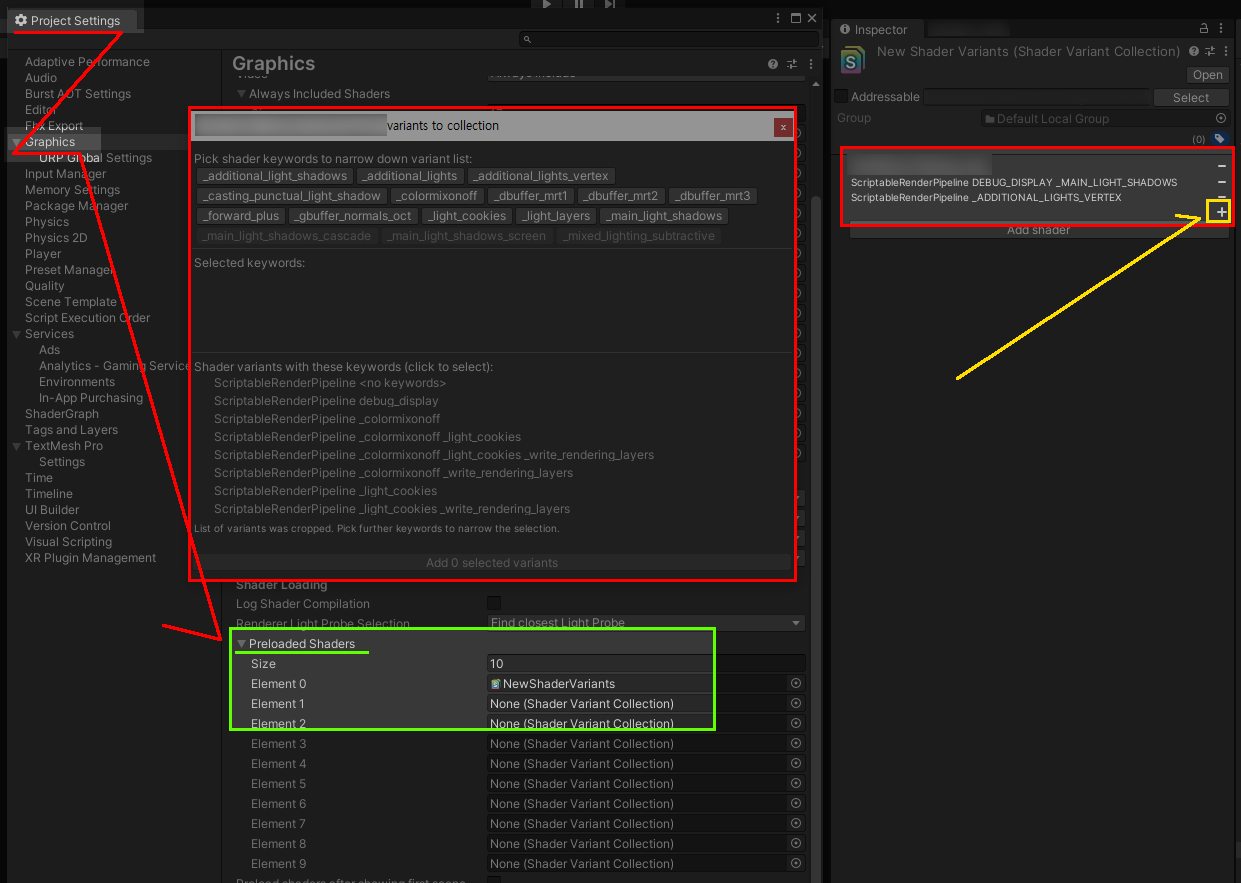The image size is (1241, 883).
Task: Remove the shader entry with top minus
Action: 1222,166
